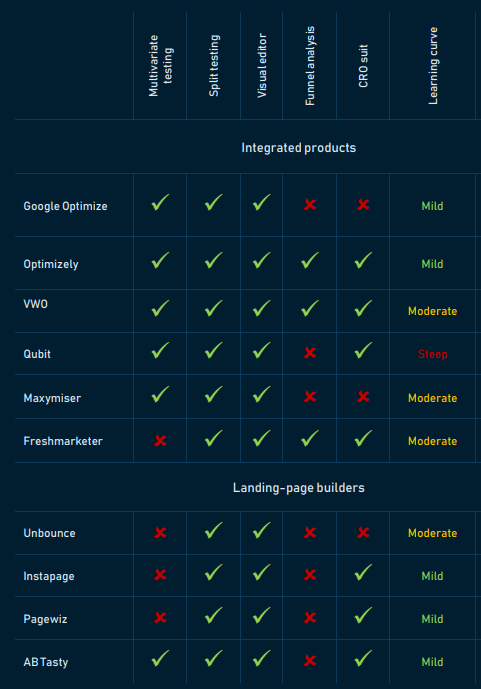Click the Landing-page builders section heading
Screen dimensions: 481x689
(299, 488)
